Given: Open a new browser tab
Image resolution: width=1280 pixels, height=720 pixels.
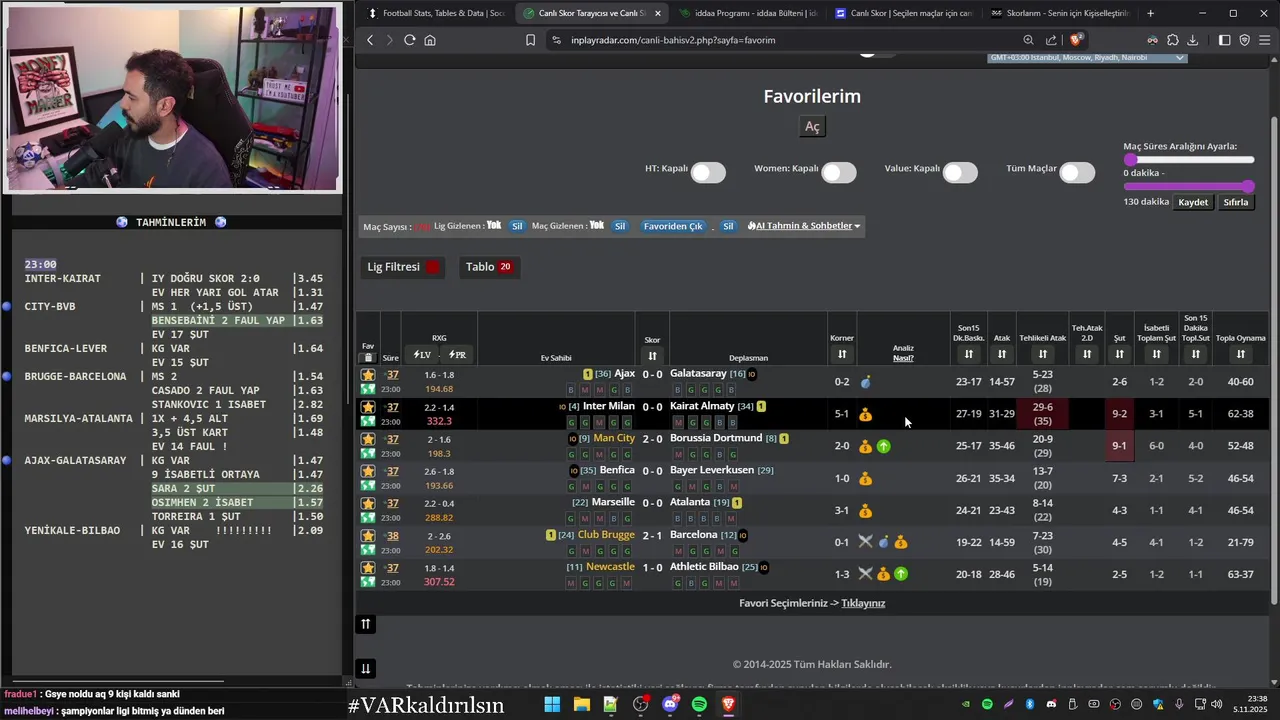Looking at the screenshot, I should (x=1150, y=13).
